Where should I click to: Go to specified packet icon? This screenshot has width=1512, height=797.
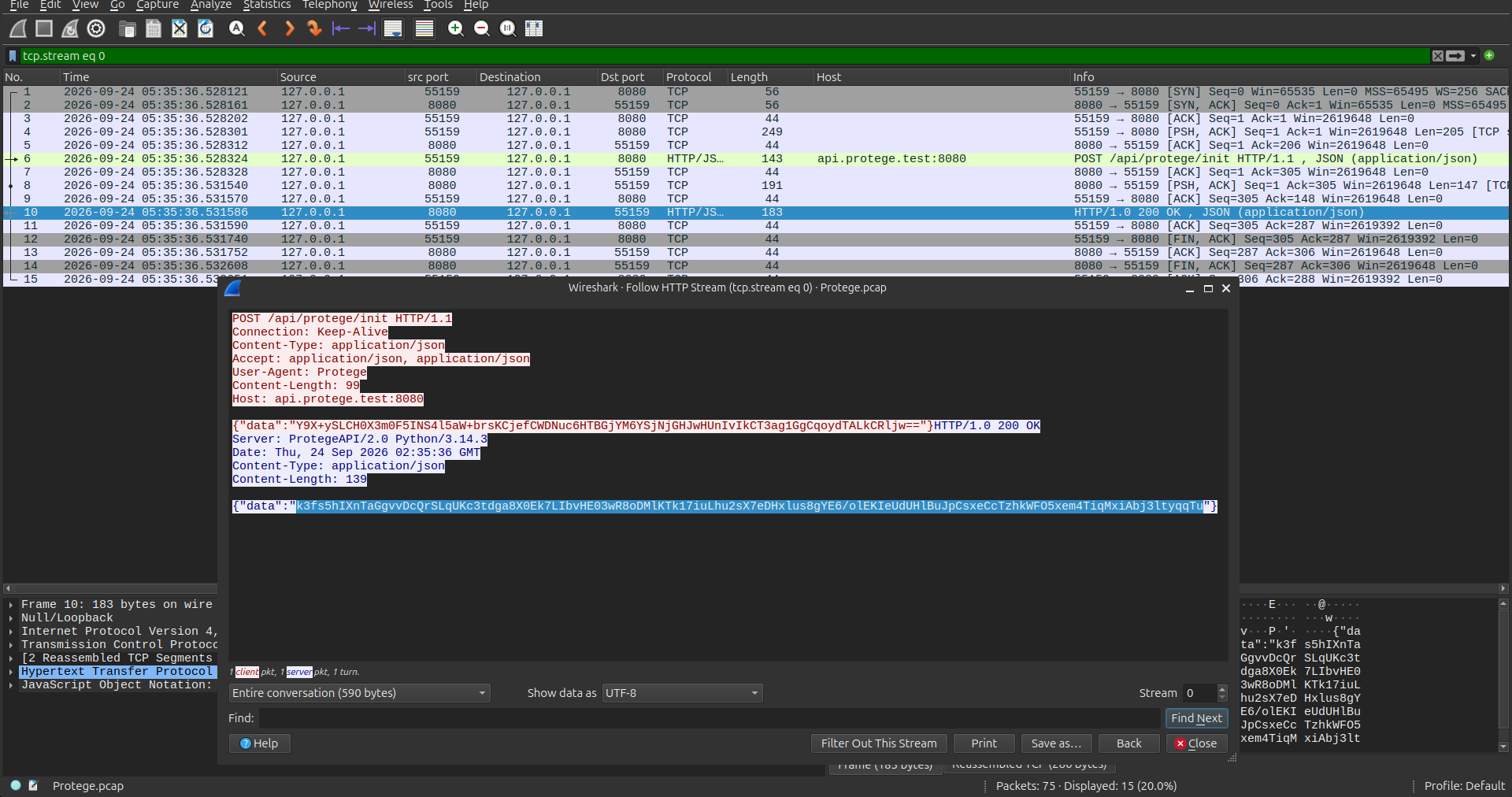(x=315, y=29)
